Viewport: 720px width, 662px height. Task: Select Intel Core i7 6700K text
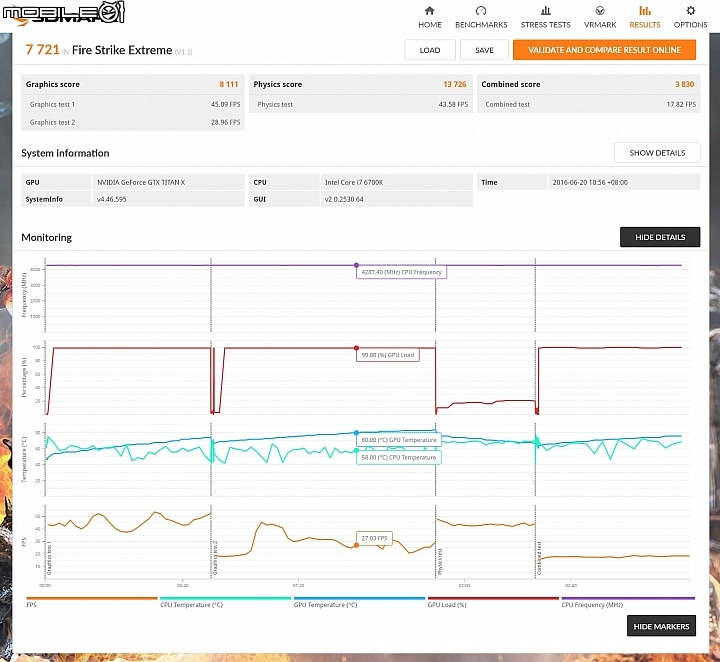(x=354, y=182)
